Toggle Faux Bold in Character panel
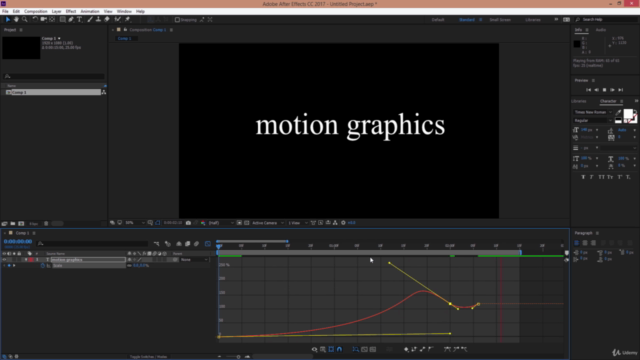The height and width of the screenshot is (360, 640). pyautogui.click(x=583, y=177)
